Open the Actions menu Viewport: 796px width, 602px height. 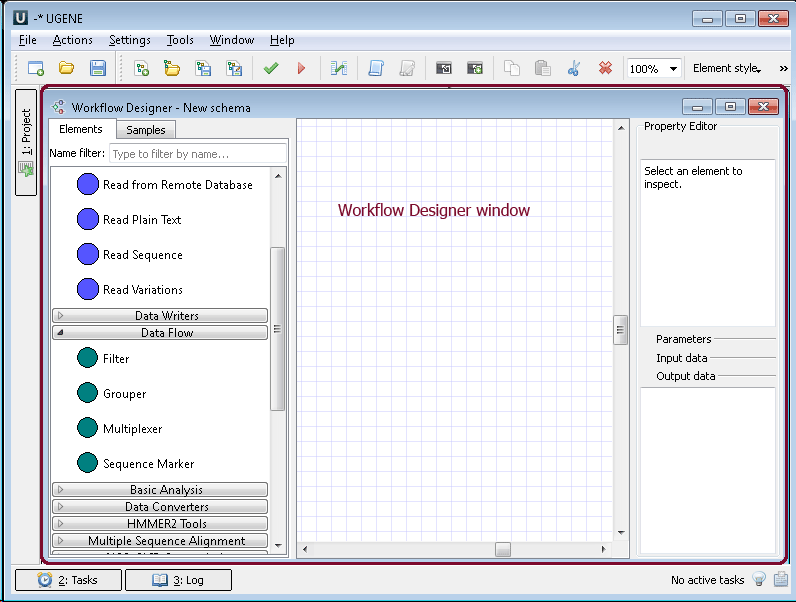click(73, 40)
